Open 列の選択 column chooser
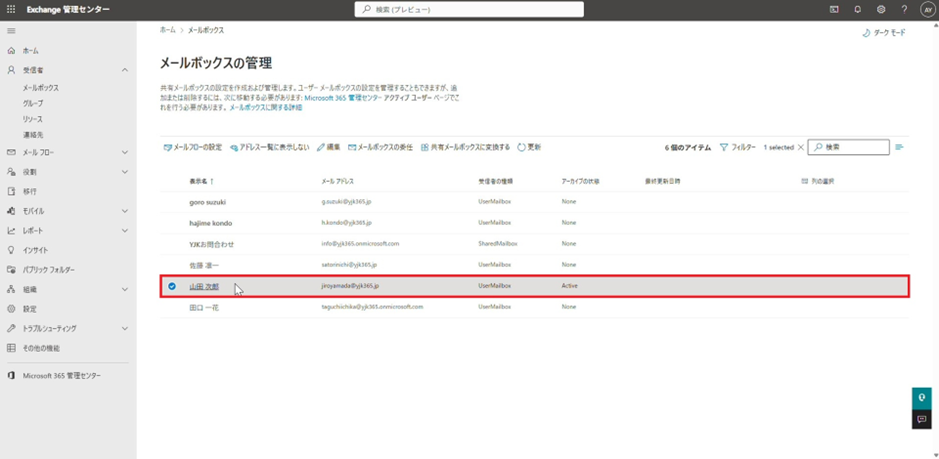This screenshot has height=459, width=939. (818, 180)
